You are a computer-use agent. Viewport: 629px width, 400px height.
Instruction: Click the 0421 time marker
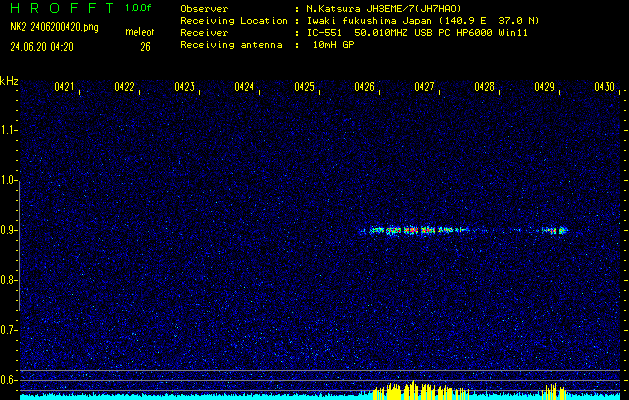coord(64,87)
